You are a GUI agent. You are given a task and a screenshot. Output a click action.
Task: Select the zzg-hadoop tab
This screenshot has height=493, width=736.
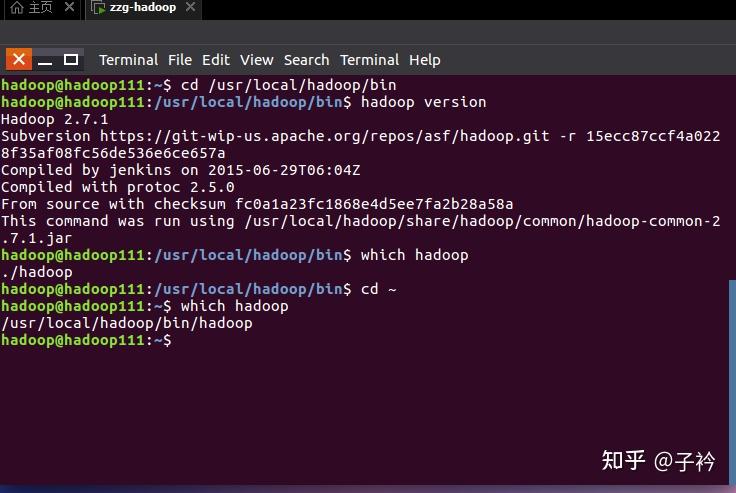142,8
